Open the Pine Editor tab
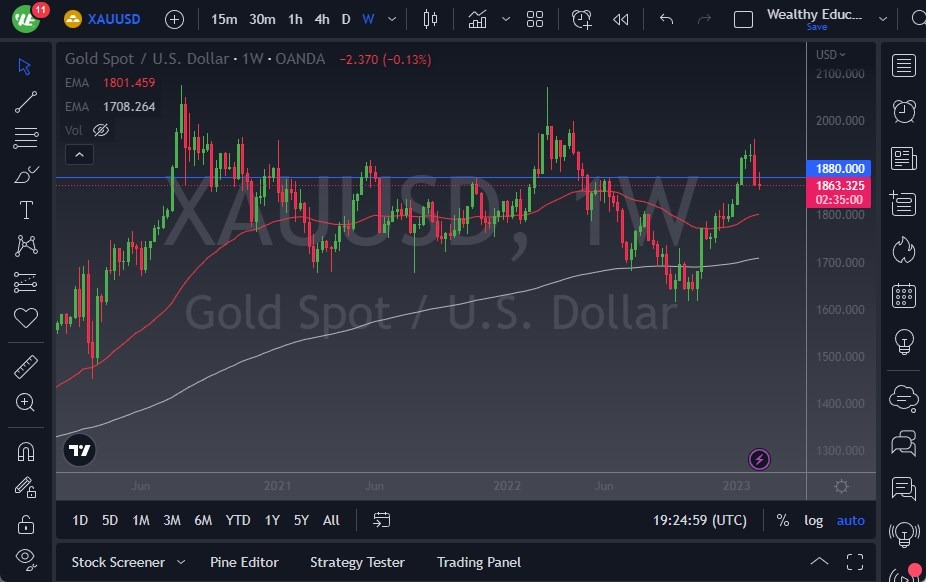The width and height of the screenshot is (926, 582). (x=244, y=562)
